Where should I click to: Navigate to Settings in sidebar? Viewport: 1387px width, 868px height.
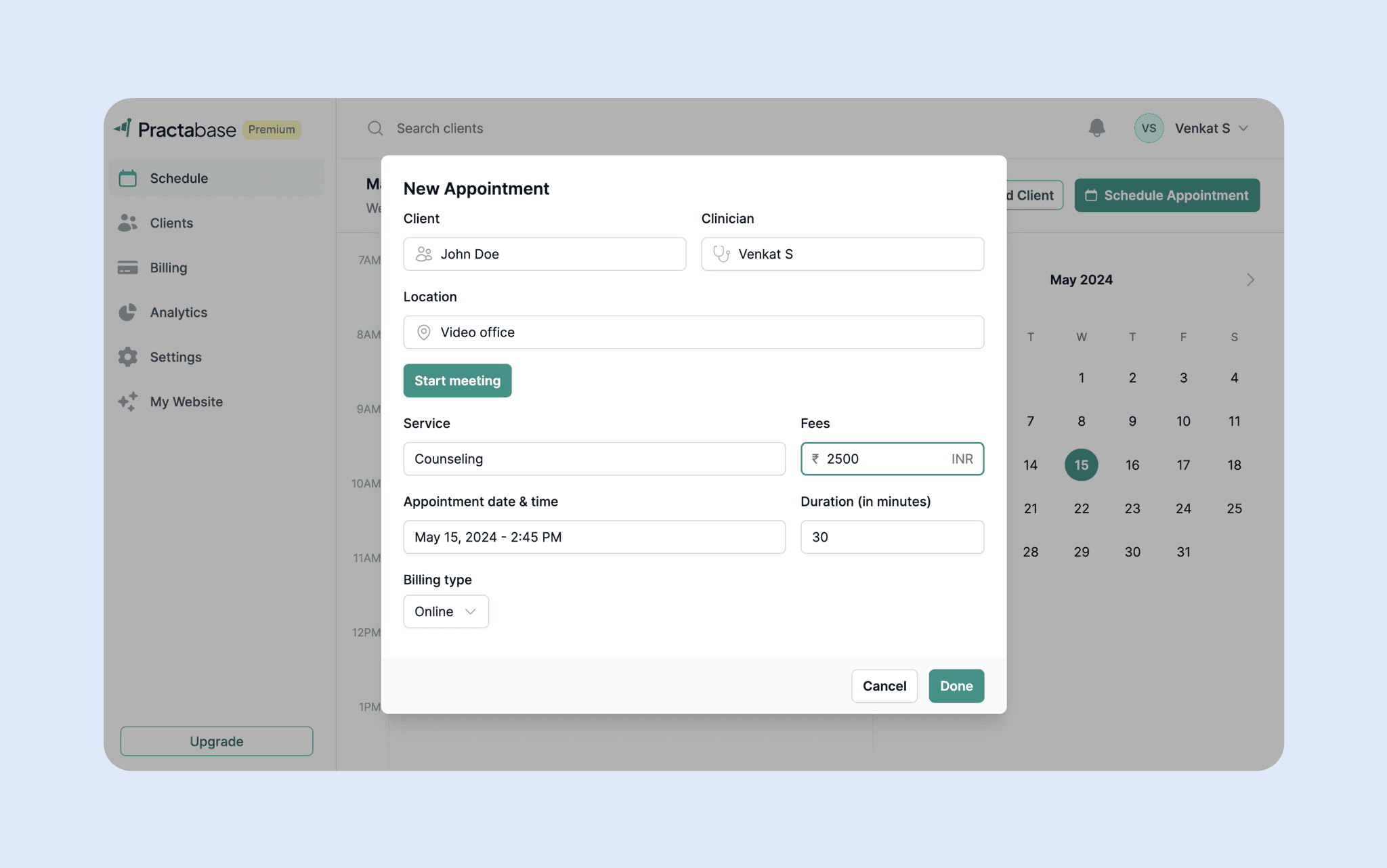pos(175,357)
